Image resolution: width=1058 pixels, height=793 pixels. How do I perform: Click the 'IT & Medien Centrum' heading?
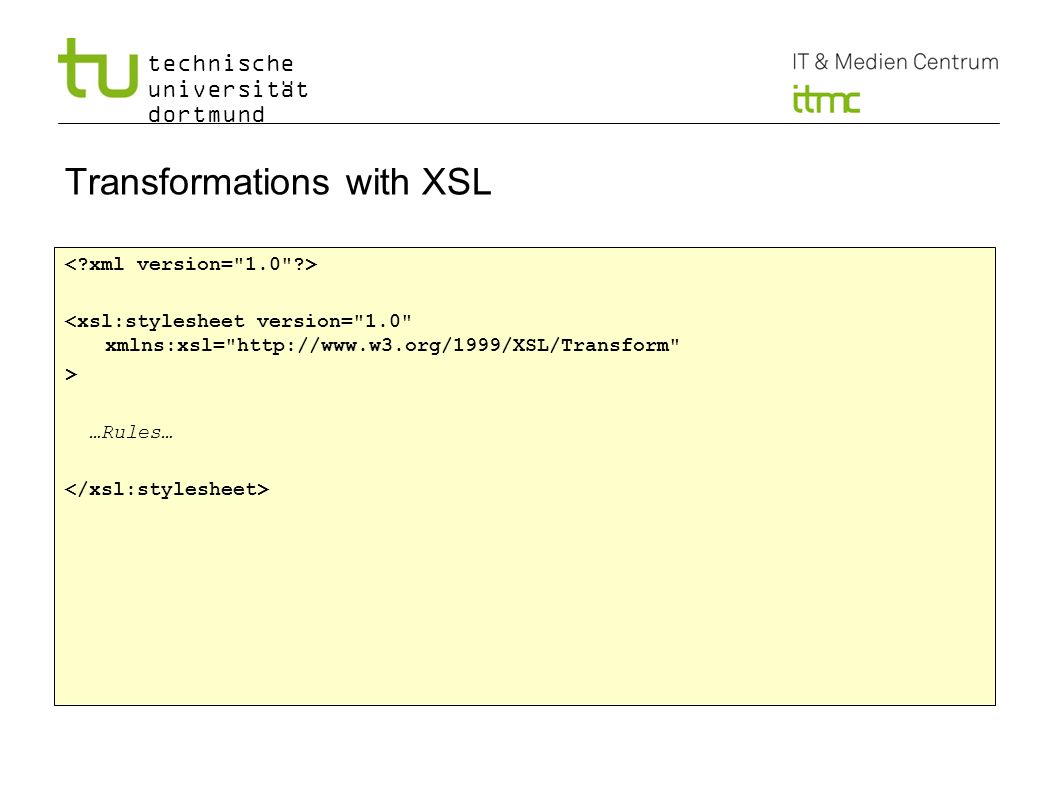click(x=895, y=62)
